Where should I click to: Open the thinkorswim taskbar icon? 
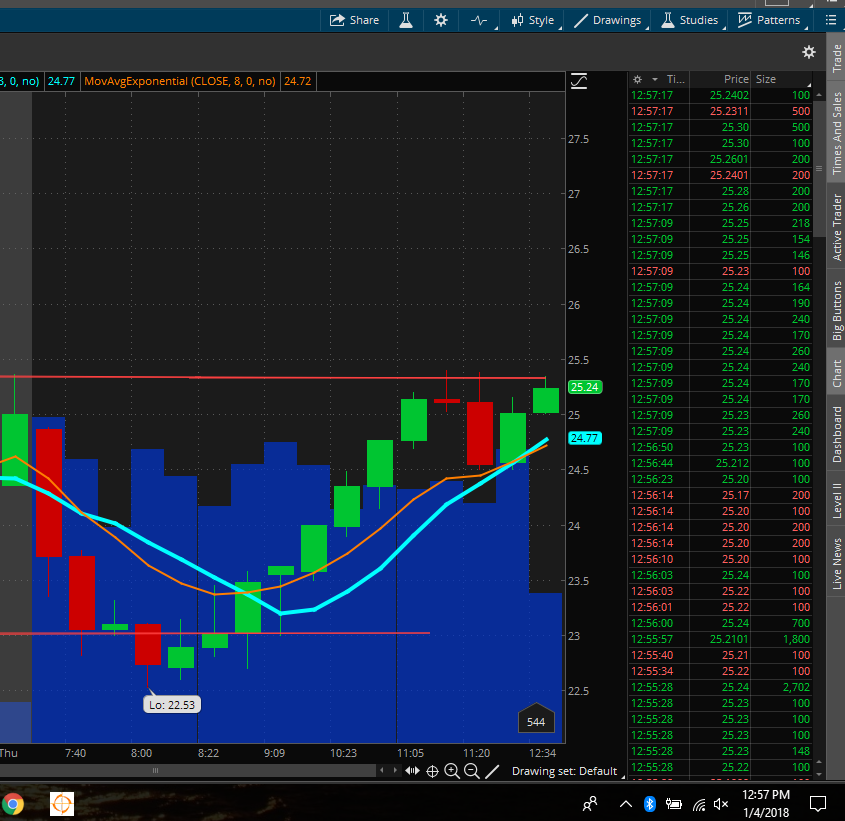coord(62,804)
